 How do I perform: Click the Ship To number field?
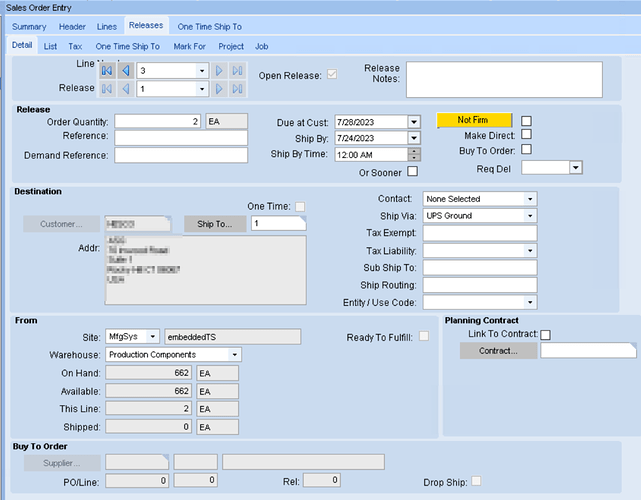278,223
